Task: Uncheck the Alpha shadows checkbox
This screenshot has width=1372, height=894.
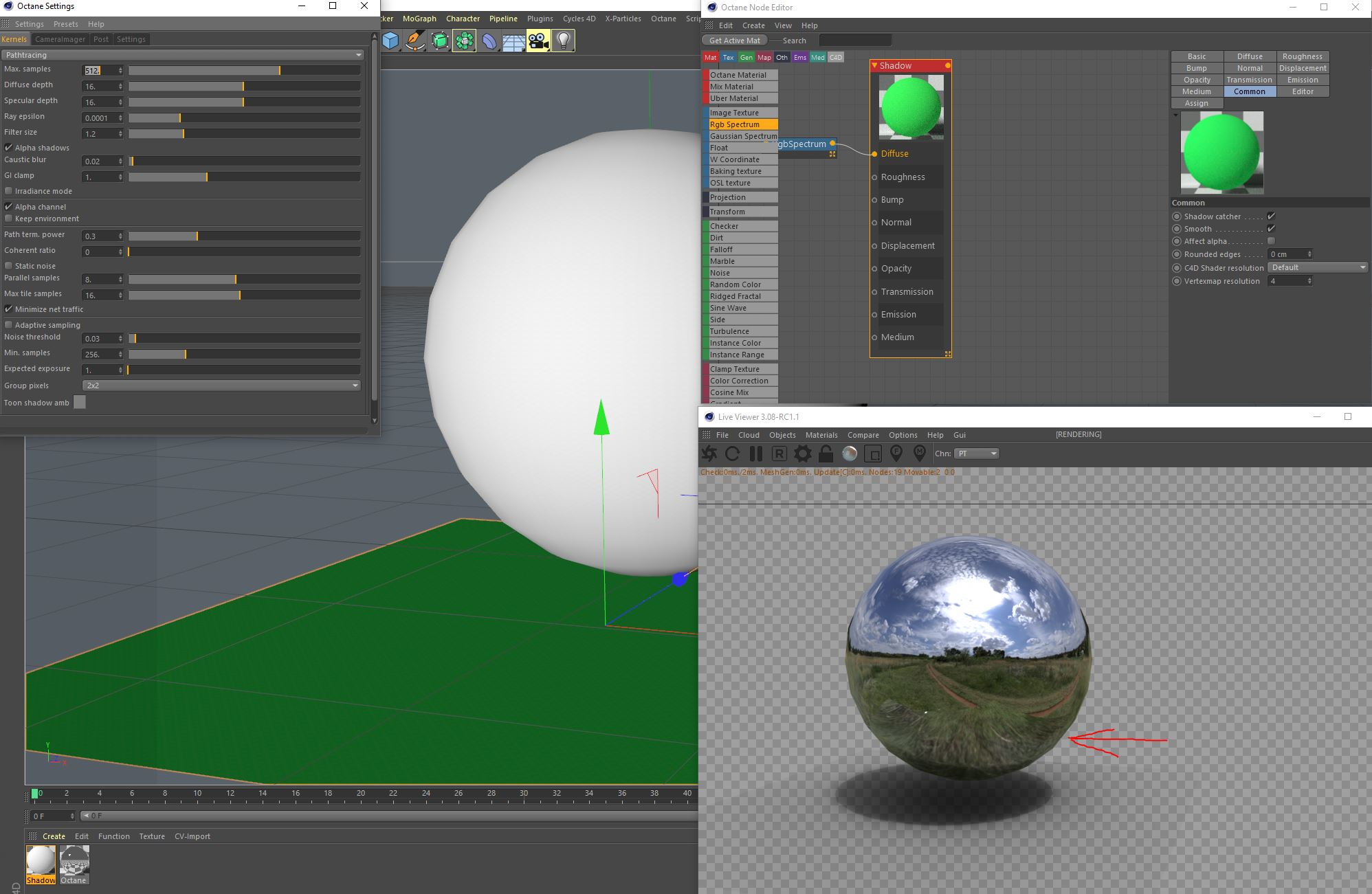Action: tap(9, 148)
